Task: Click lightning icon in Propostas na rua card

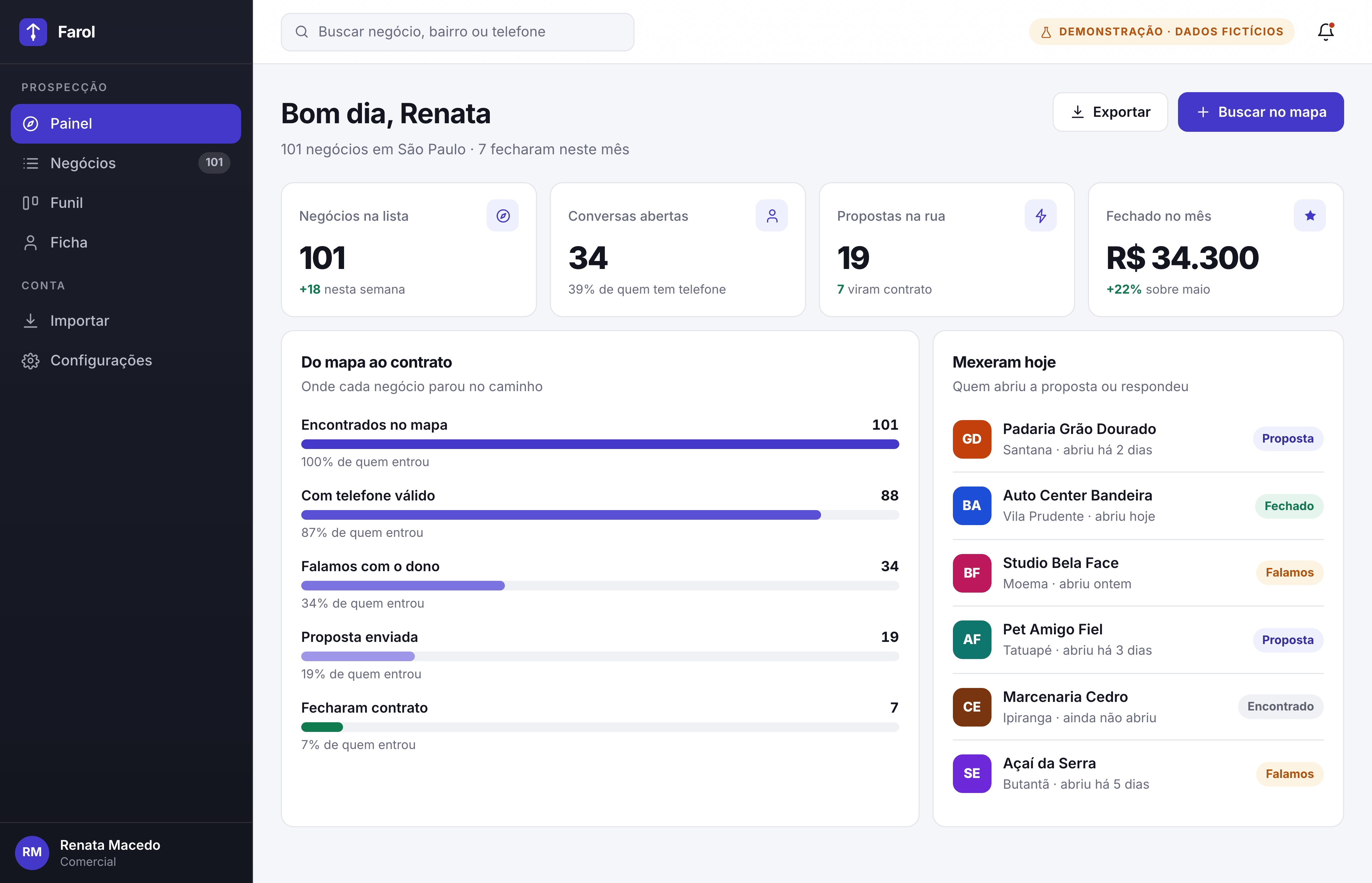Action: coord(1040,216)
